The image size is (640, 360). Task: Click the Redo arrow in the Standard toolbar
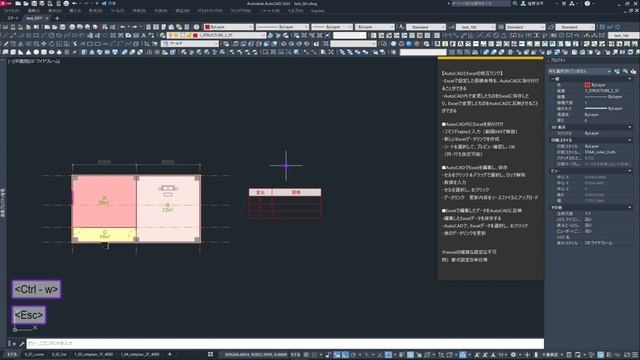(x=134, y=27)
